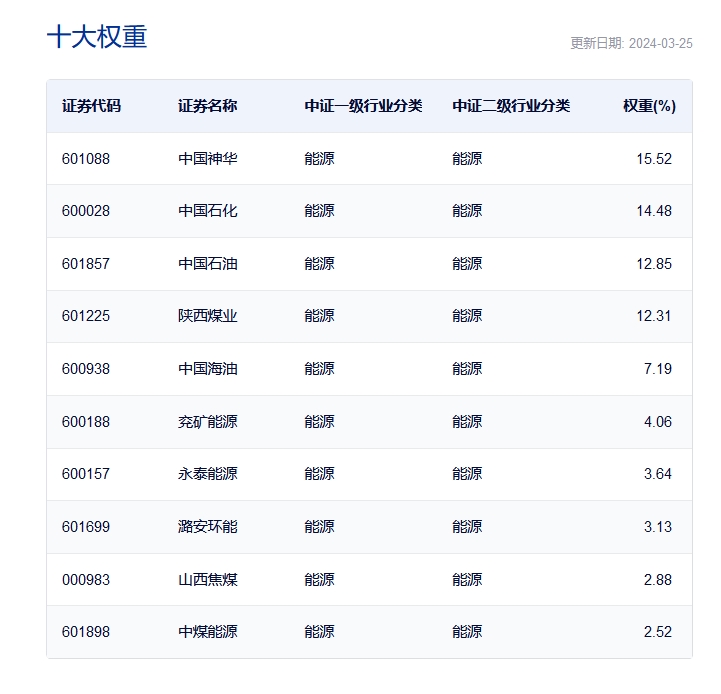Select weight value 2.88
Viewport: 721px width, 694px height.
point(658,579)
